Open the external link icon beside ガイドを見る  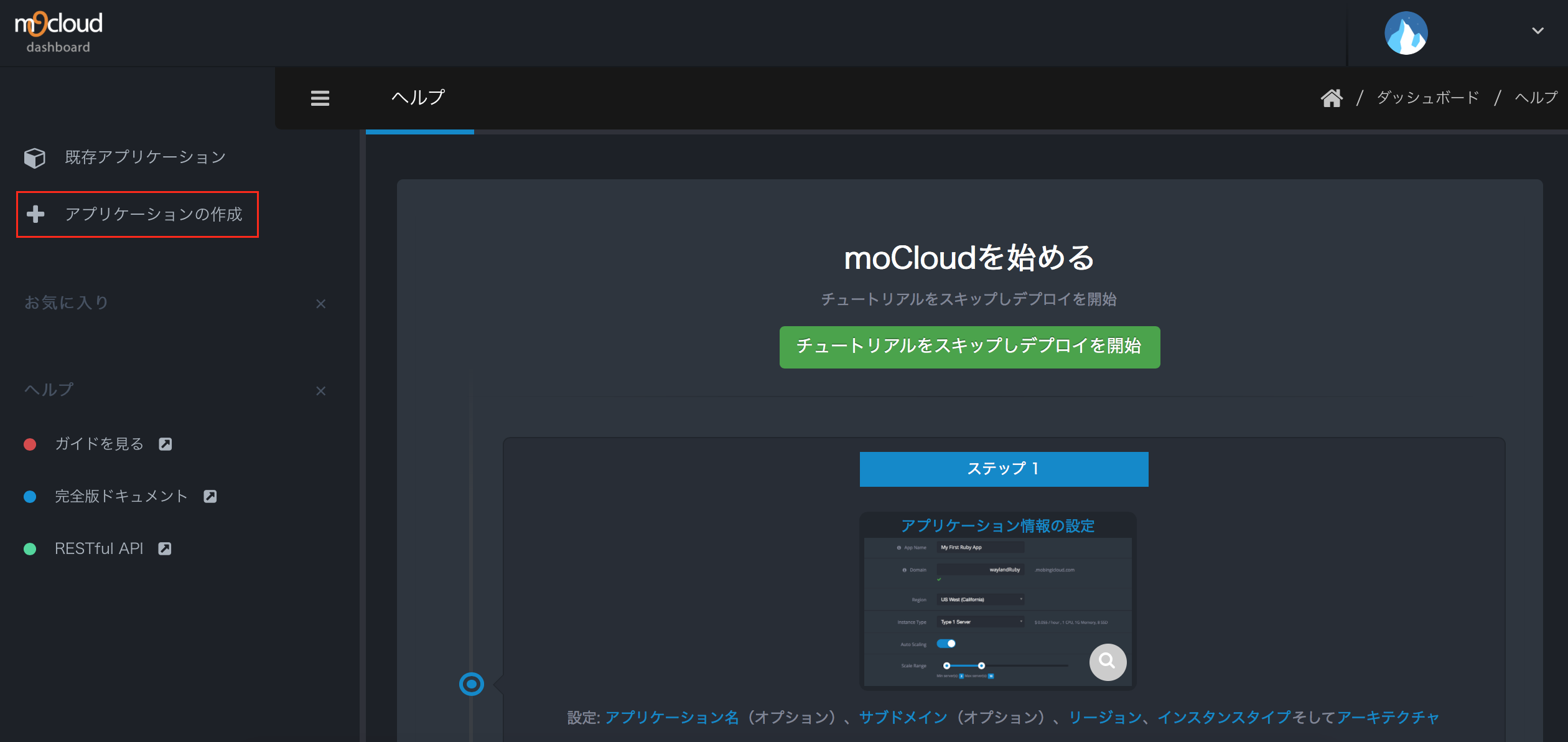point(166,443)
